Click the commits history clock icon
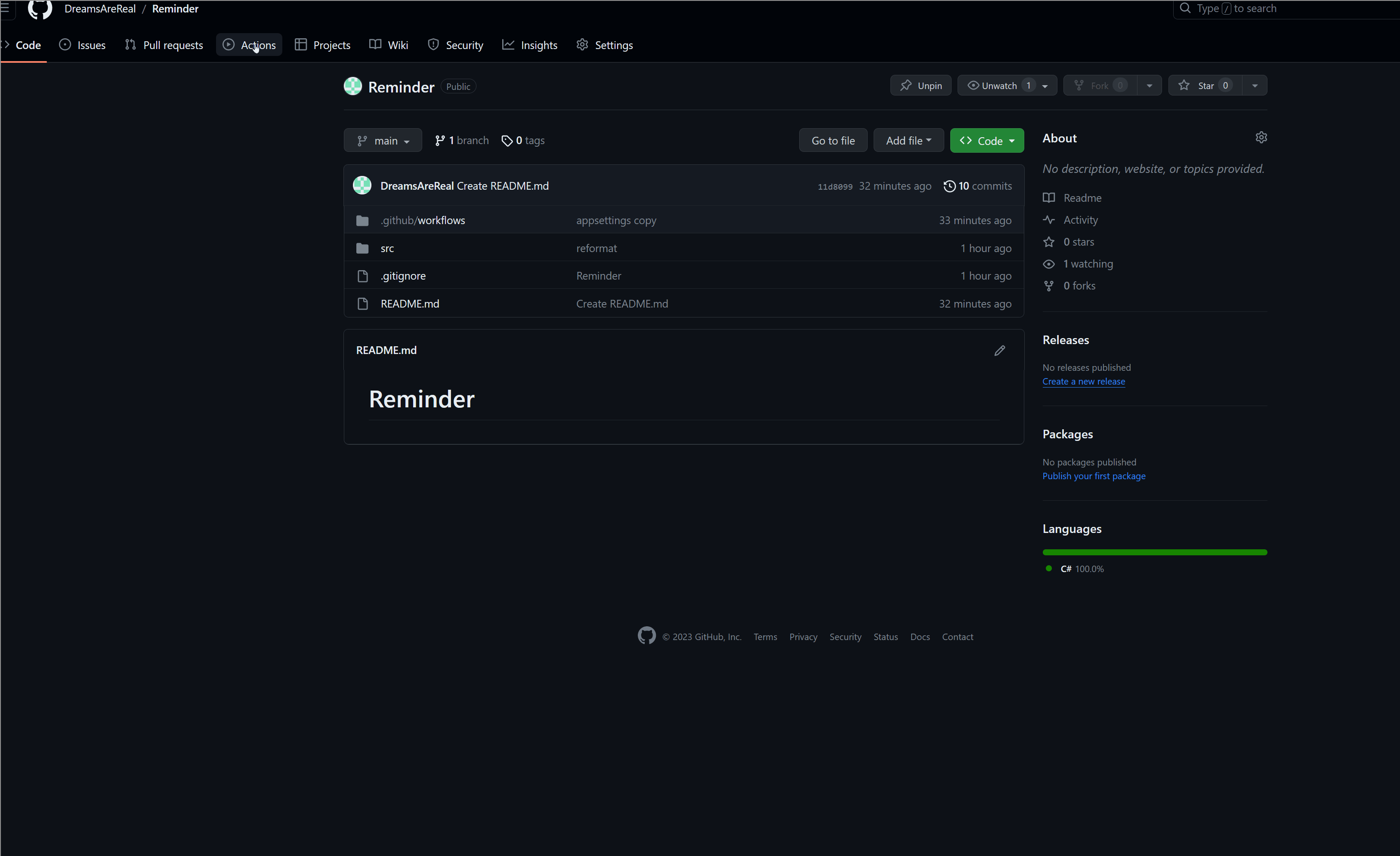 [948, 186]
